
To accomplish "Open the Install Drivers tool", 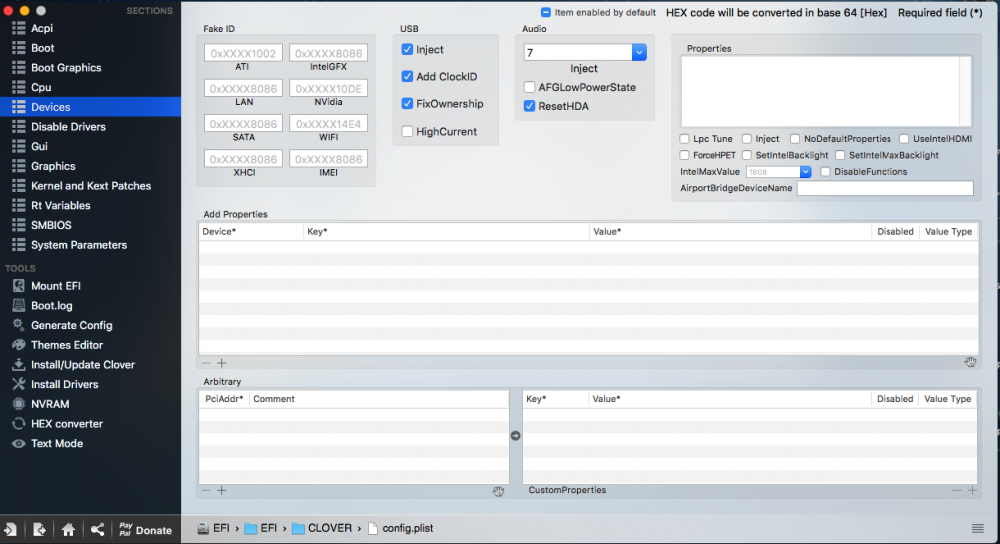I will pos(64,385).
